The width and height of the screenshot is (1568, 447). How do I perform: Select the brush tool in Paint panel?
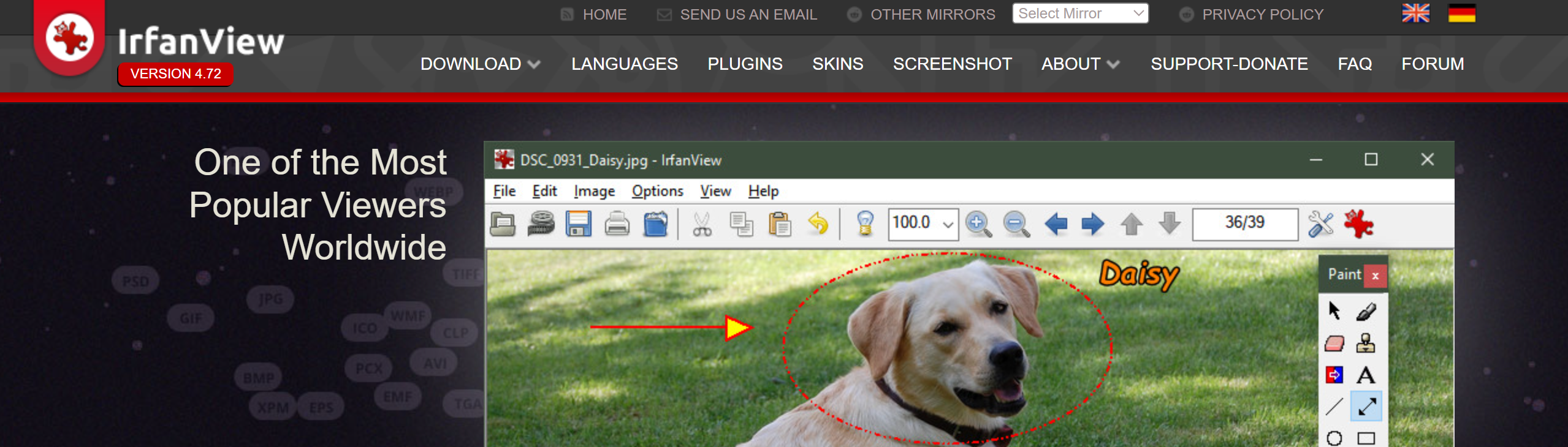[x=1366, y=312]
